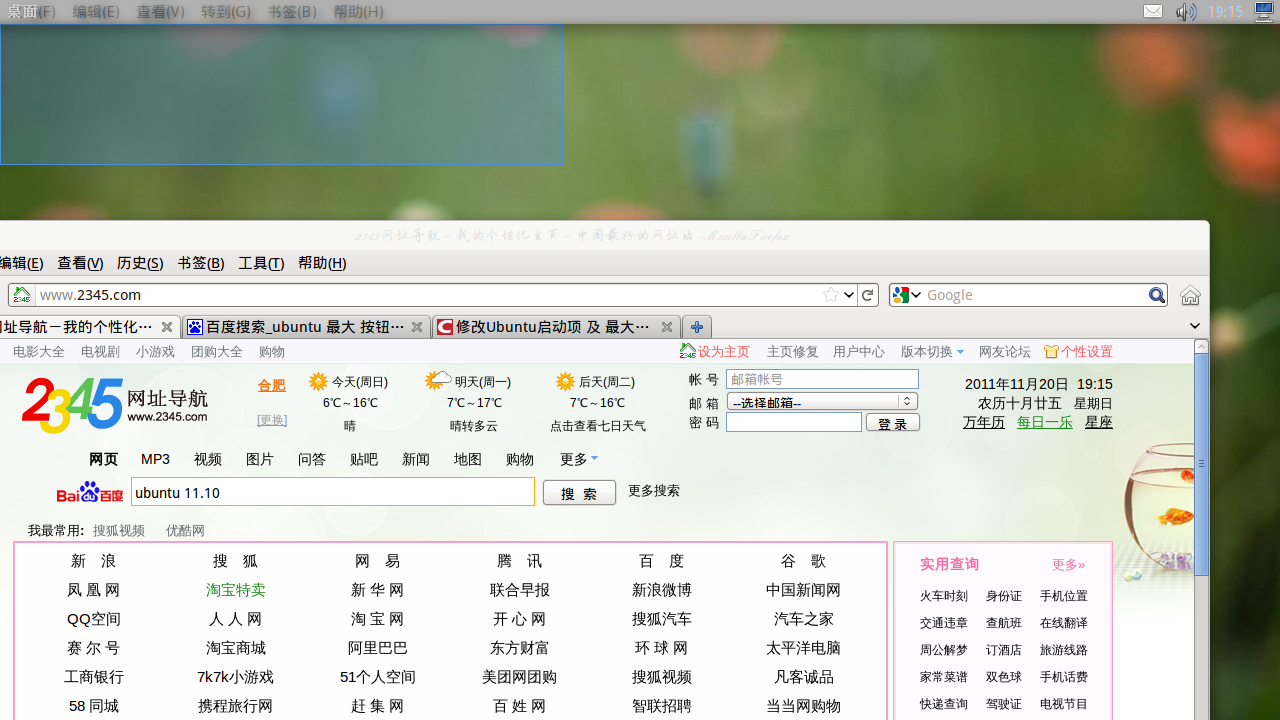The height and width of the screenshot is (720, 1280).
Task: Open the Firefox 工具(T) menu
Action: pyautogui.click(x=261, y=263)
